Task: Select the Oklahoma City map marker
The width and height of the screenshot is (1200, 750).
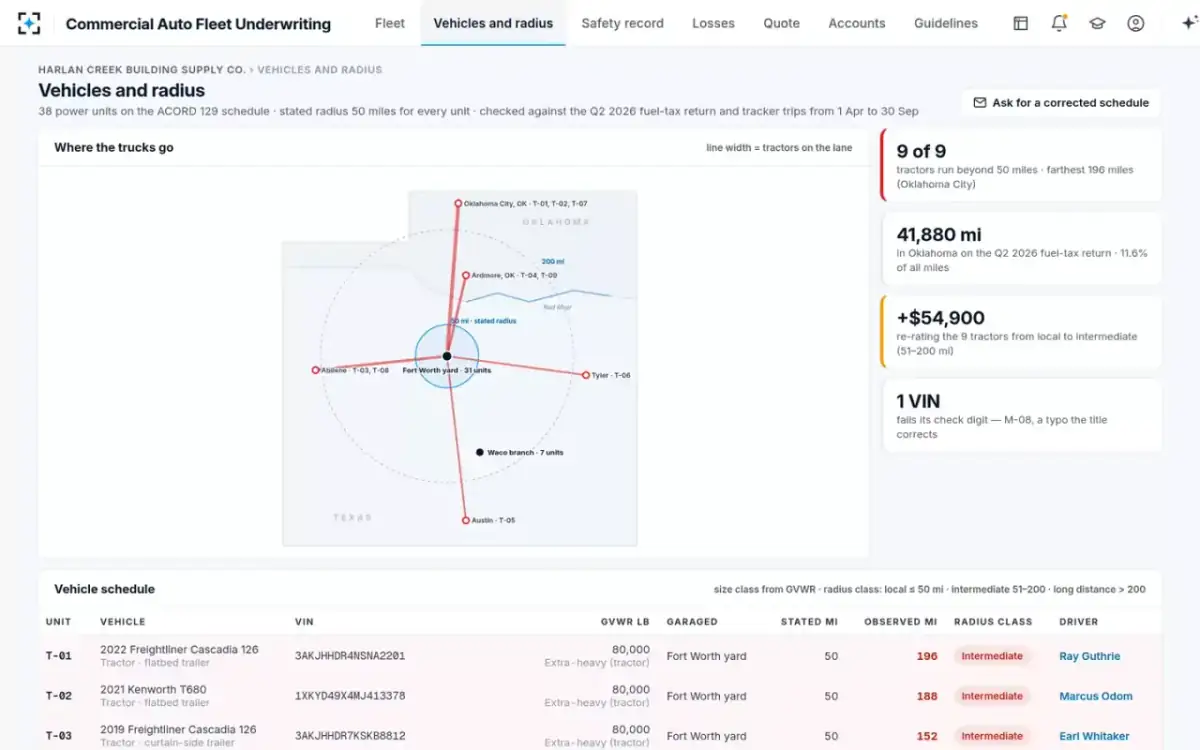Action: click(458, 203)
